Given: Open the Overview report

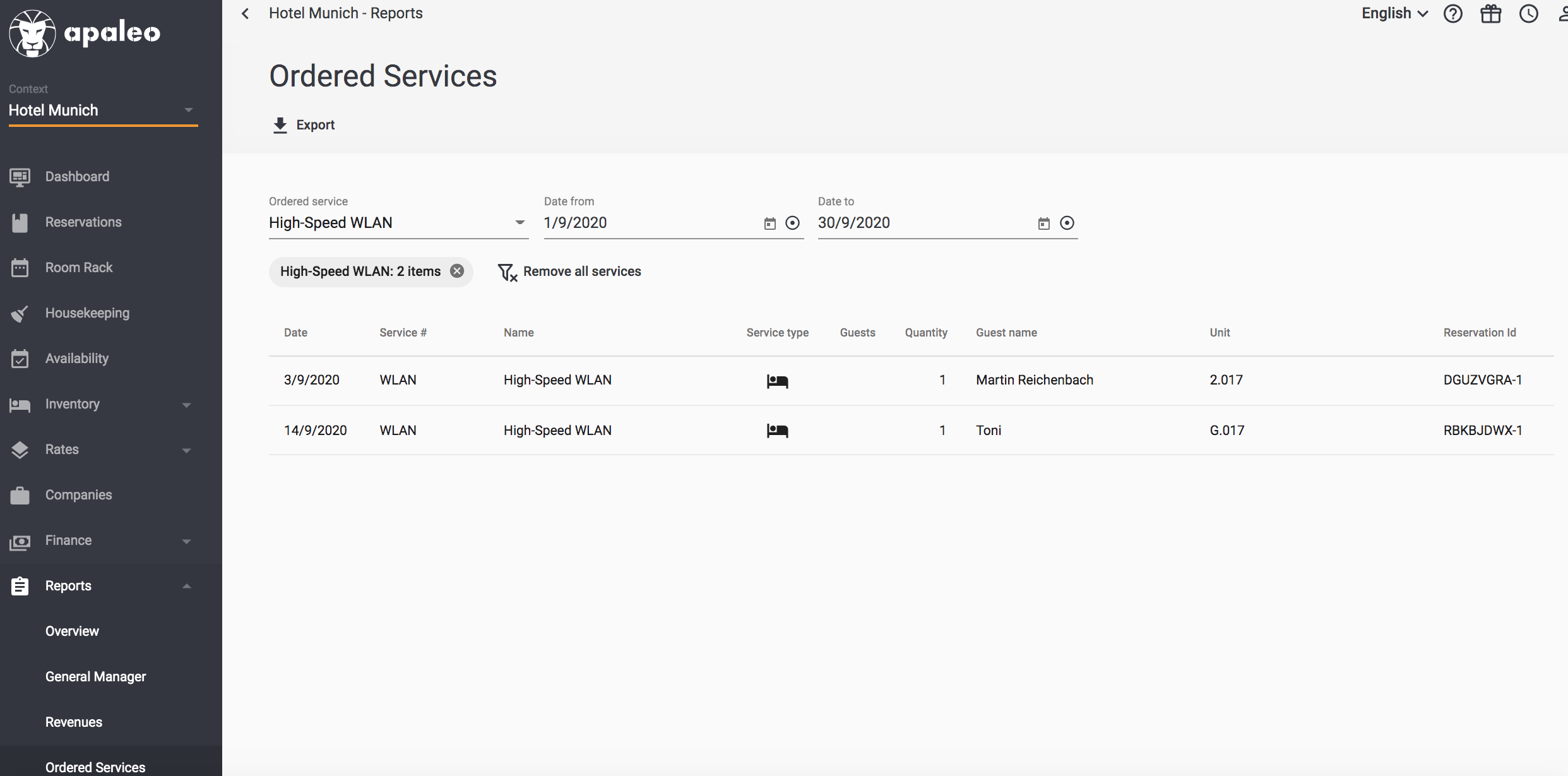Looking at the screenshot, I should (72, 631).
